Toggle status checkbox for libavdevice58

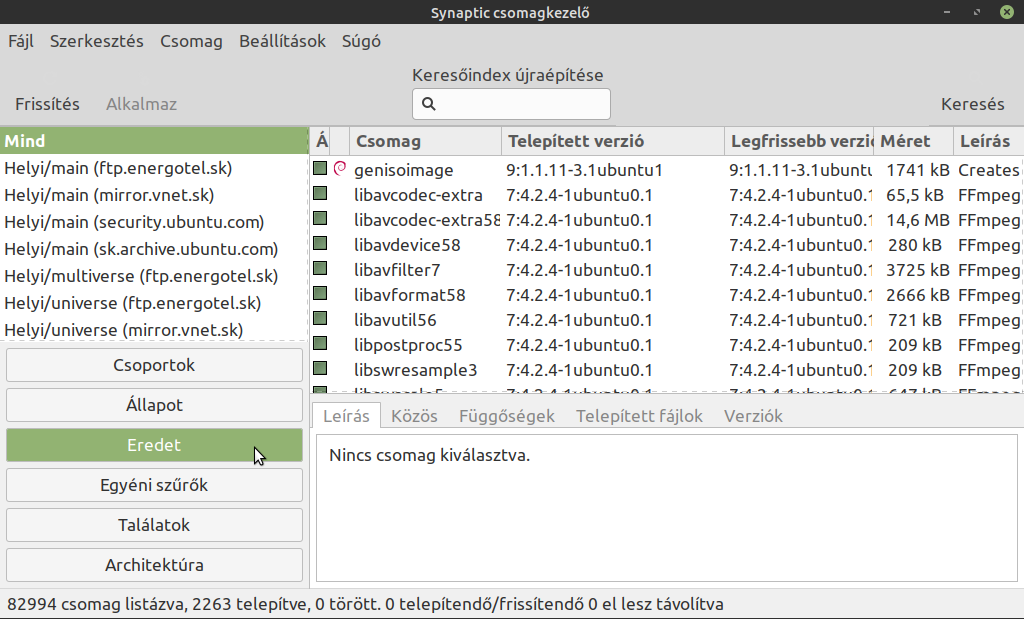pyautogui.click(x=320, y=244)
